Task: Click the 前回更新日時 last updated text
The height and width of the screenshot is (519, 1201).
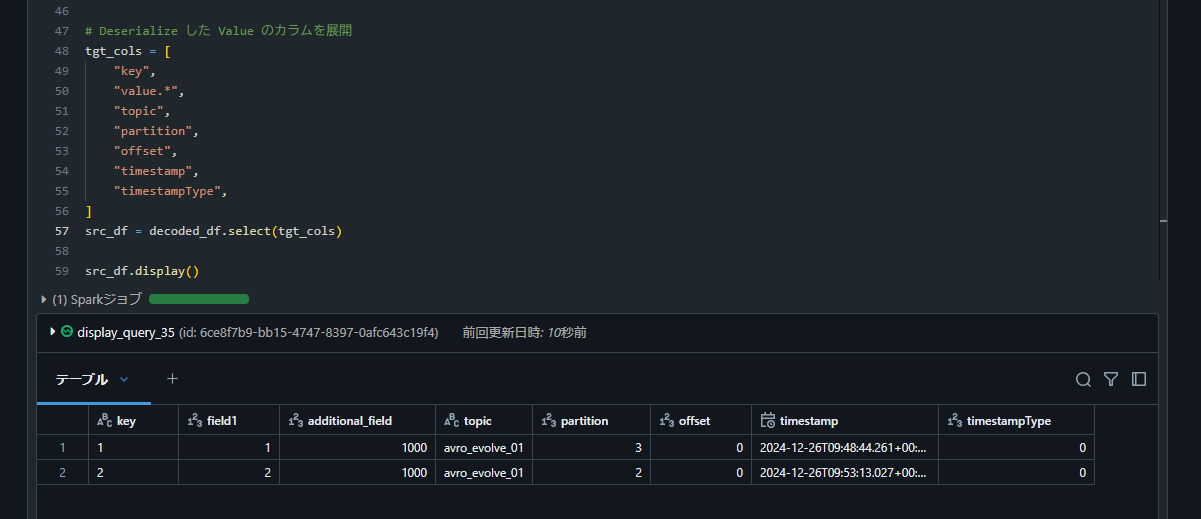Action: tap(524, 332)
